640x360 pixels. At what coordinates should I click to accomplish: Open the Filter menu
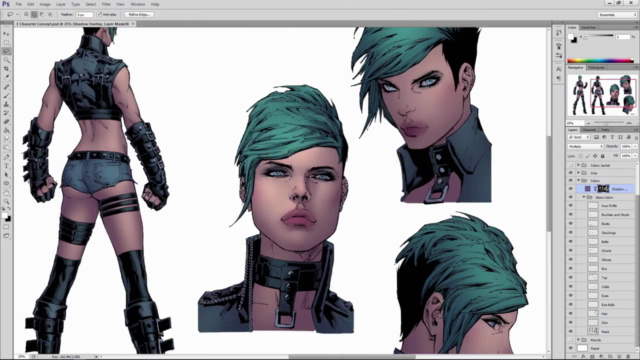[106, 4]
